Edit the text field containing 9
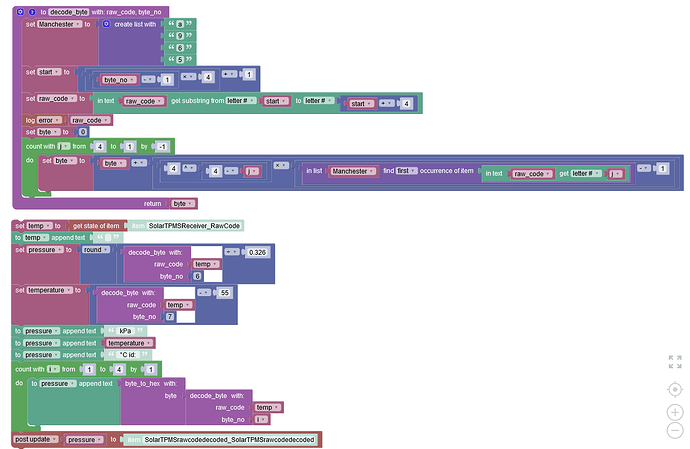 coord(180,36)
